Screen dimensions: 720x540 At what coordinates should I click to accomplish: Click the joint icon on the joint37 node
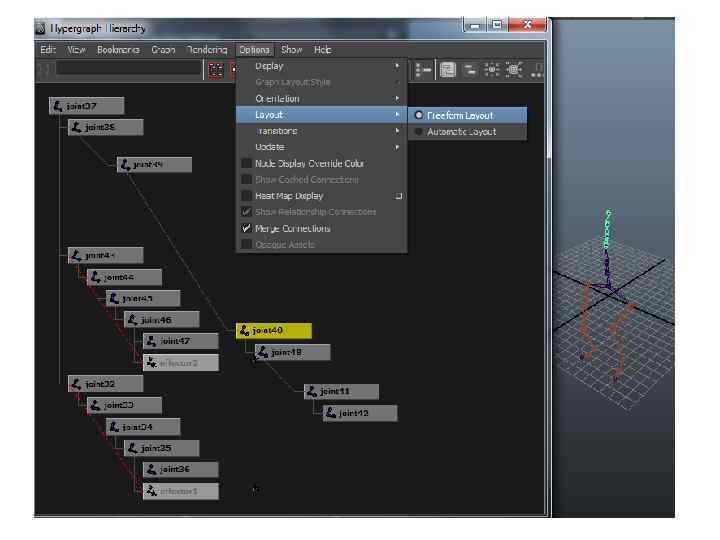pos(57,106)
